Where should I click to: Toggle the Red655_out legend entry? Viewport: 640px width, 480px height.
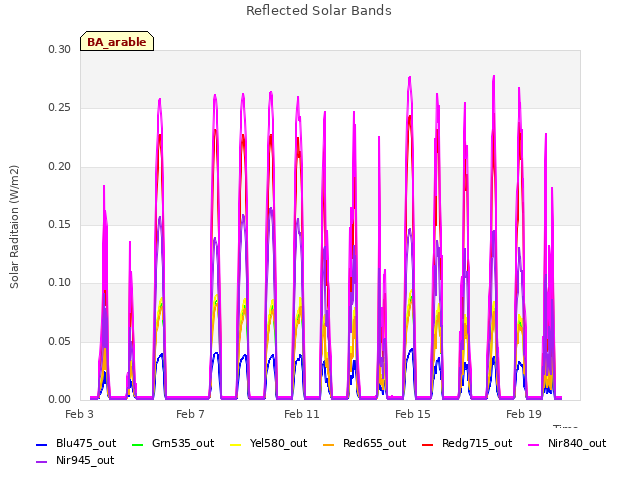(x=364, y=444)
